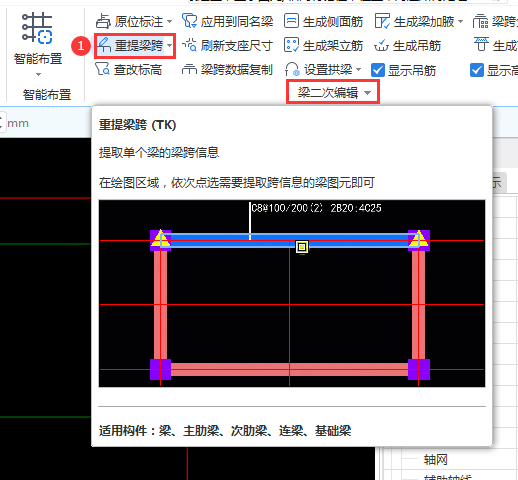Viewport: 518px width, 480px height.
Task: Click the 生成梁加腋 icon
Action: click(x=382, y=21)
